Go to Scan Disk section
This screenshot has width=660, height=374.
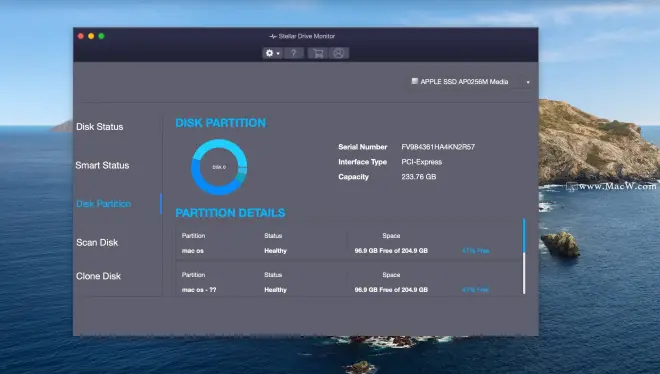(x=97, y=242)
